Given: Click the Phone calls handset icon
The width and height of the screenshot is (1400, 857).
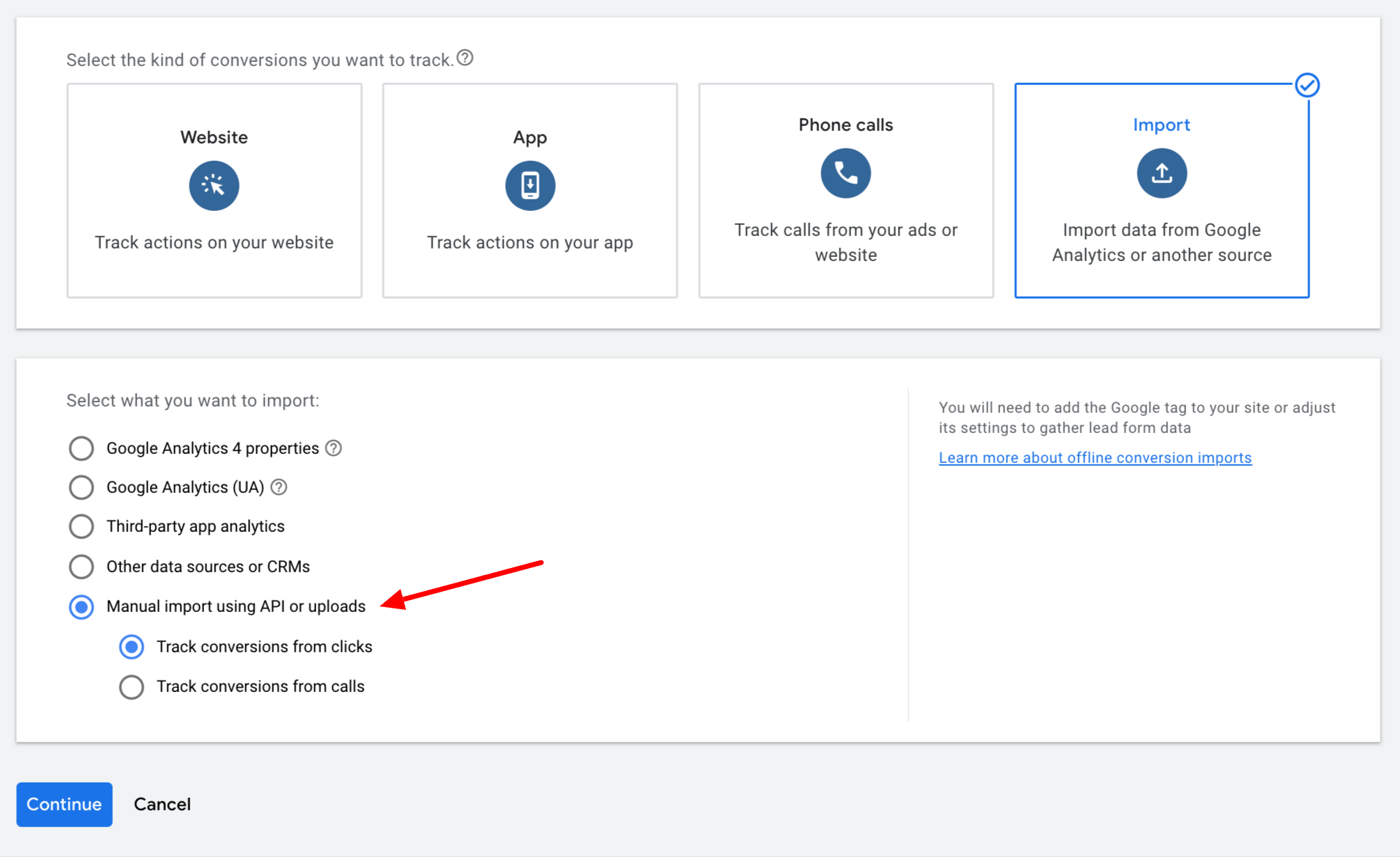Looking at the screenshot, I should pyautogui.click(x=846, y=173).
